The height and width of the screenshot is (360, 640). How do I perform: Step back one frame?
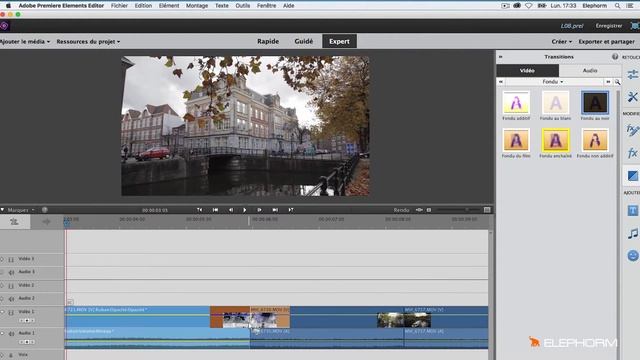(x=231, y=210)
